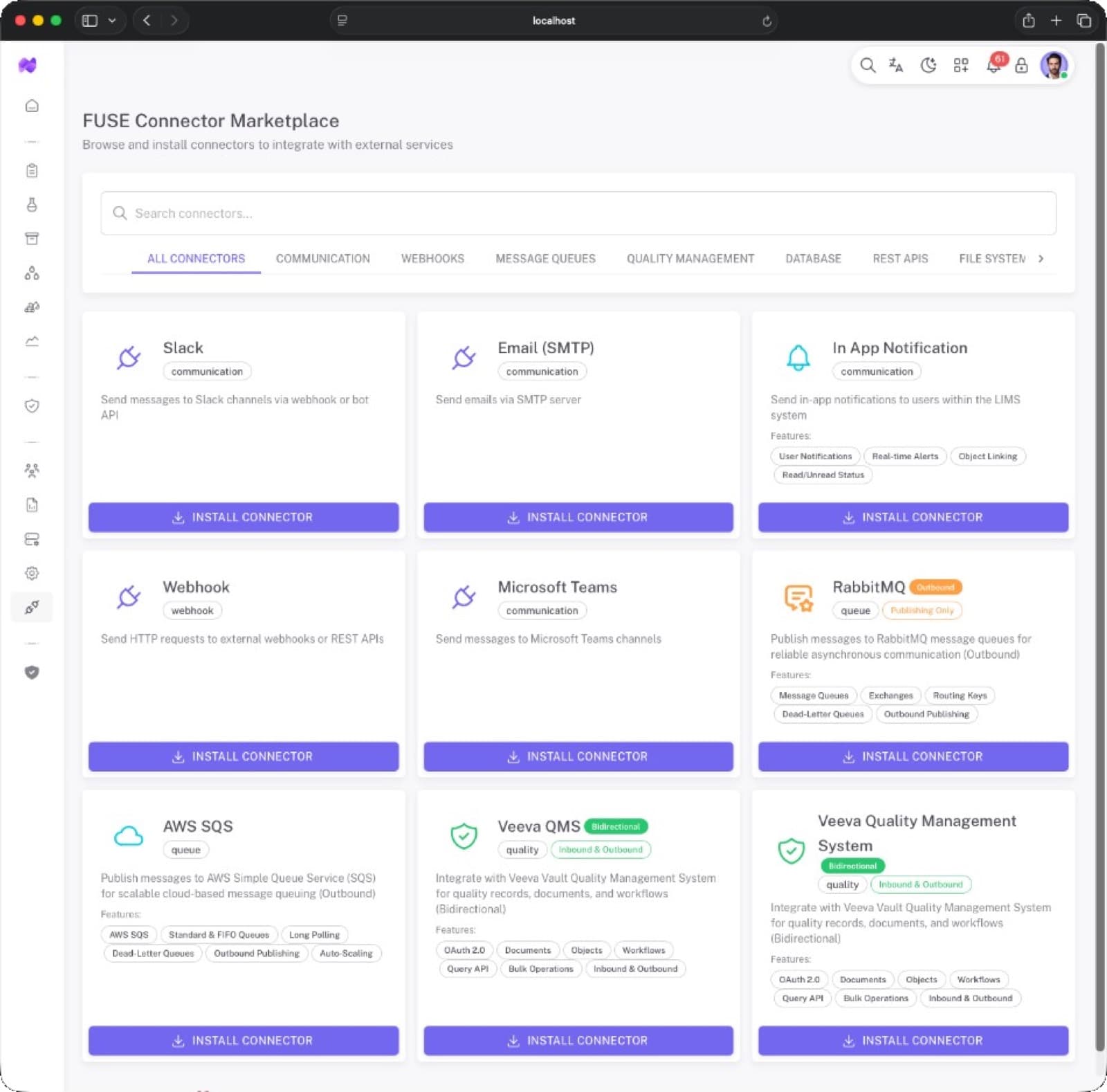Open the user avatar profile menu
The height and width of the screenshot is (1092, 1107).
pos(1054,65)
